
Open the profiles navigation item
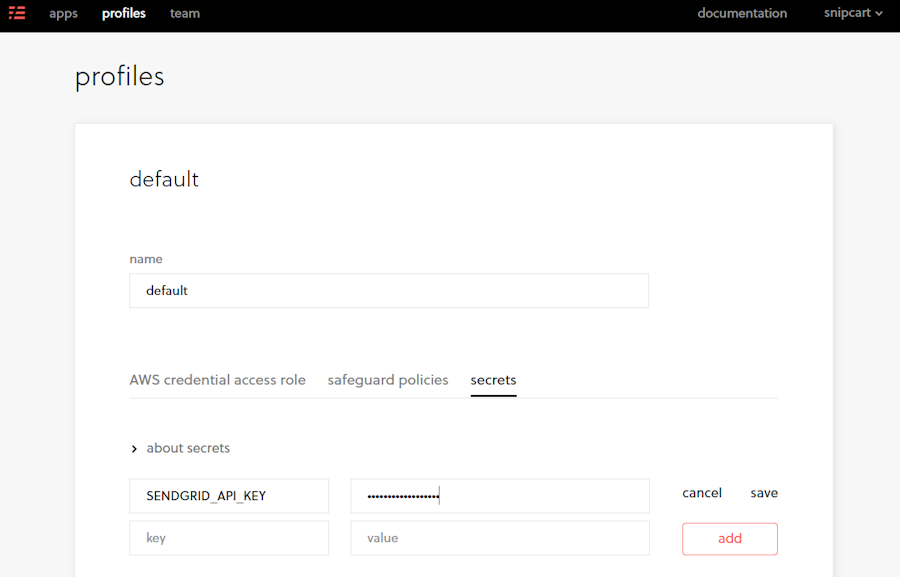(124, 14)
